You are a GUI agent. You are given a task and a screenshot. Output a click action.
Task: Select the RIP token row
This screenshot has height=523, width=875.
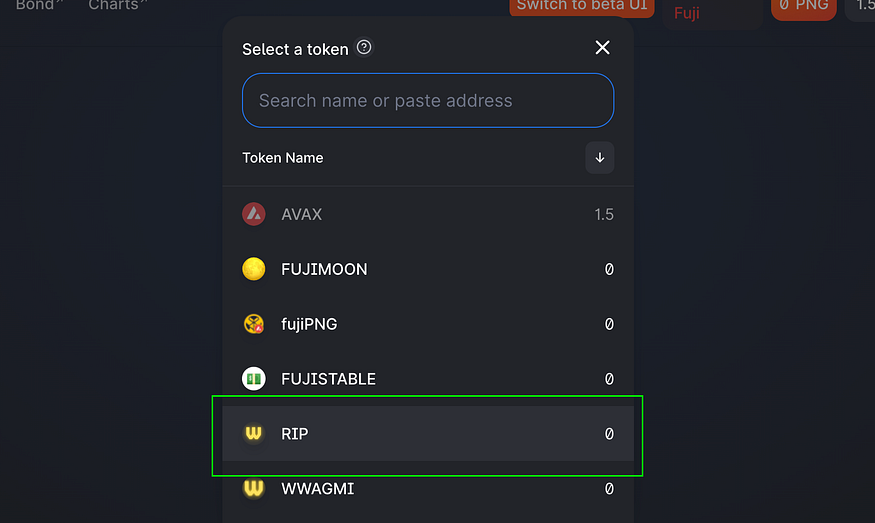coord(428,434)
